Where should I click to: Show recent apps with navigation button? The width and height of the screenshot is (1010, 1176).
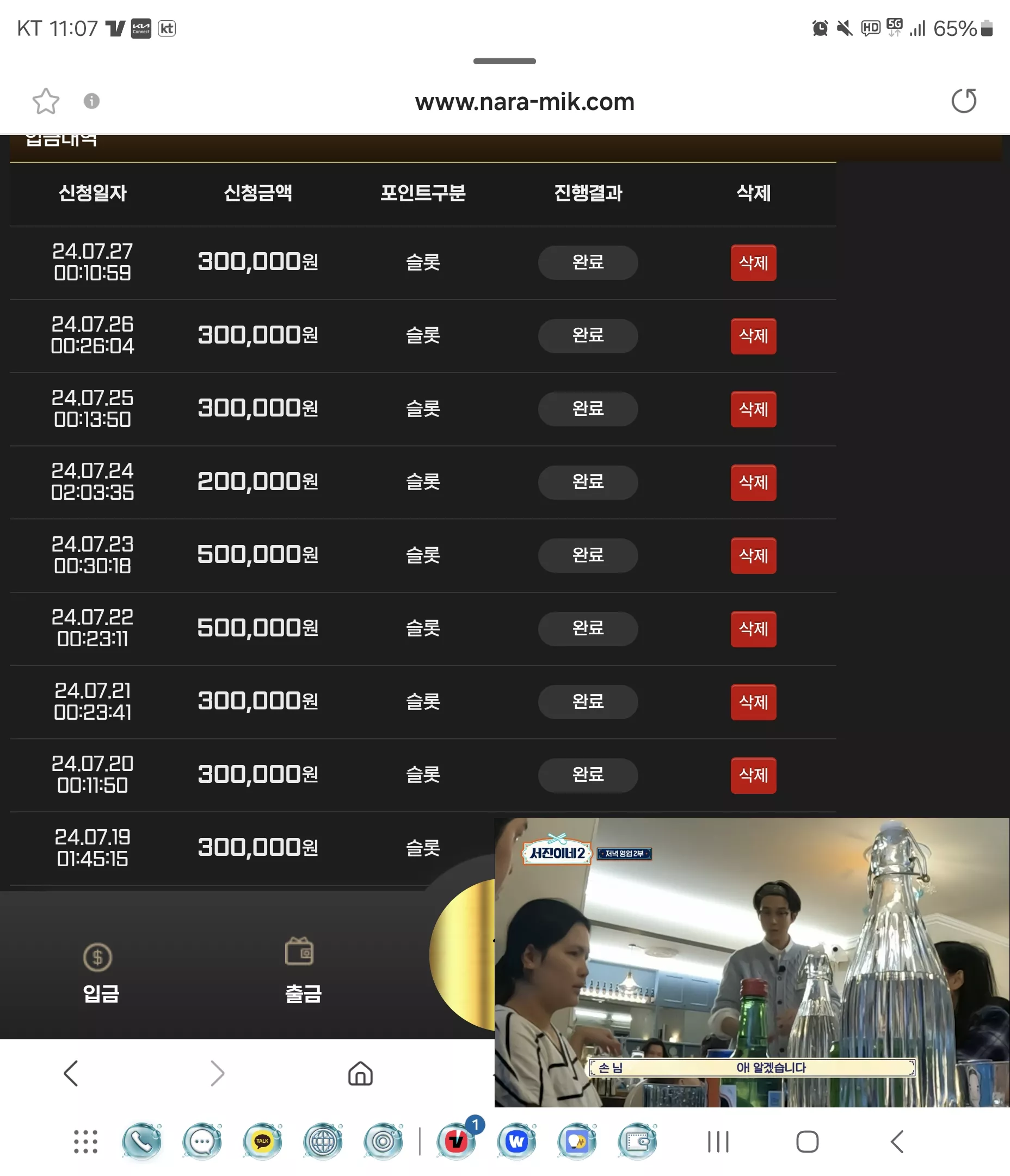point(718,1141)
